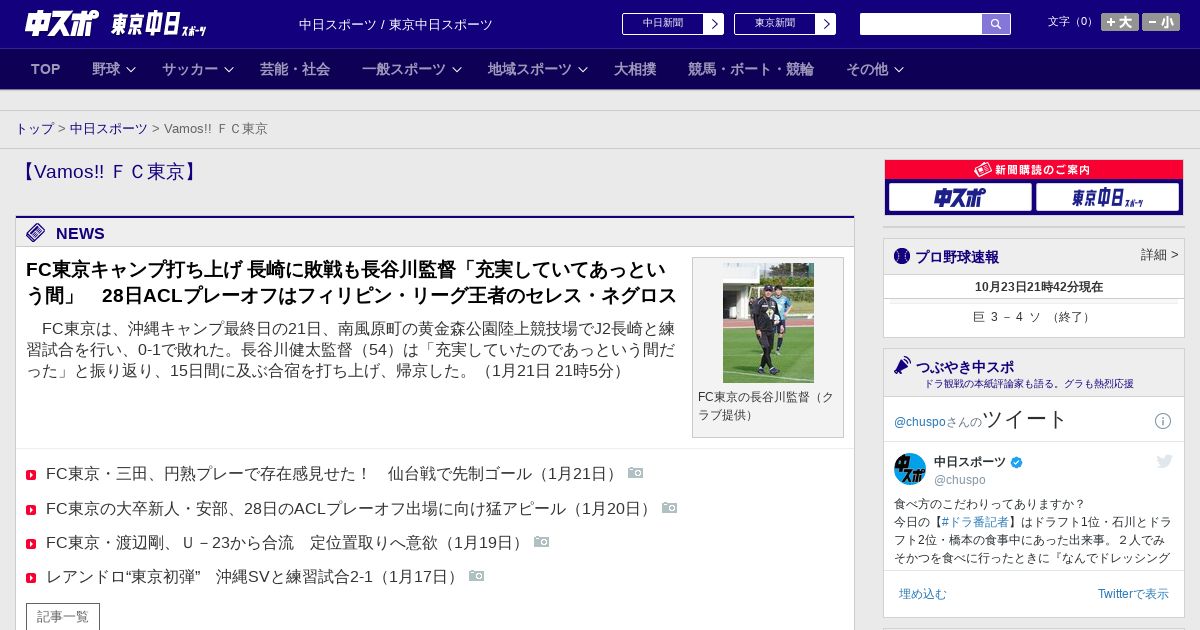Open the レアンドロ"東京初弾" article

pyautogui.click(x=254, y=577)
